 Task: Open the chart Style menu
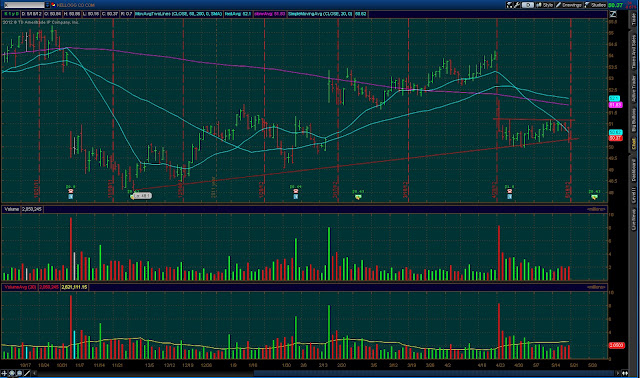tap(544, 5)
